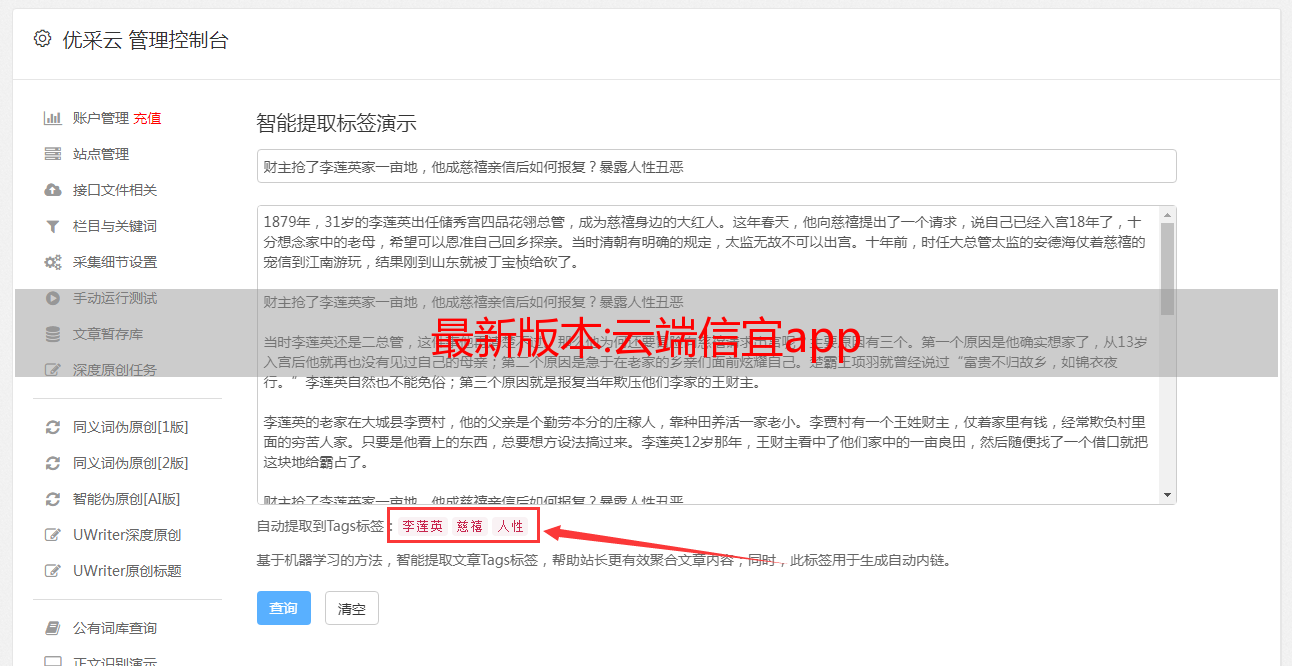Click the textarea vertical scrollbar thumb
The width and height of the screenshot is (1292, 666).
pos(1167,268)
